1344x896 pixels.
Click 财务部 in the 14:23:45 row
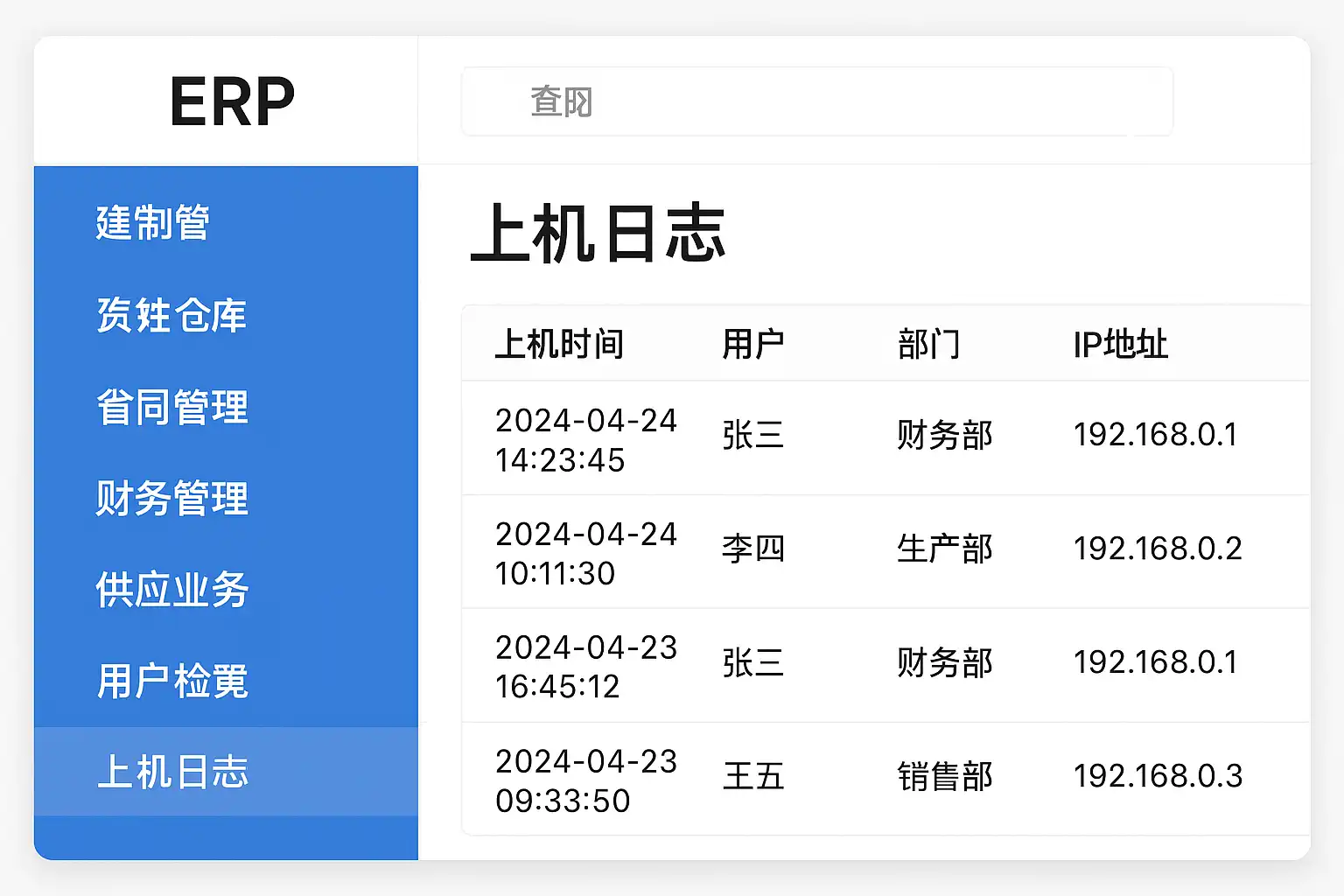(x=945, y=435)
